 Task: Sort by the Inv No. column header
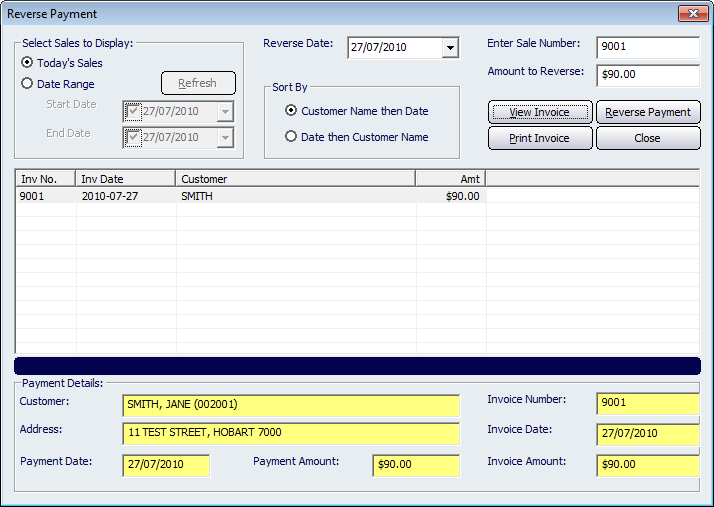(45, 179)
